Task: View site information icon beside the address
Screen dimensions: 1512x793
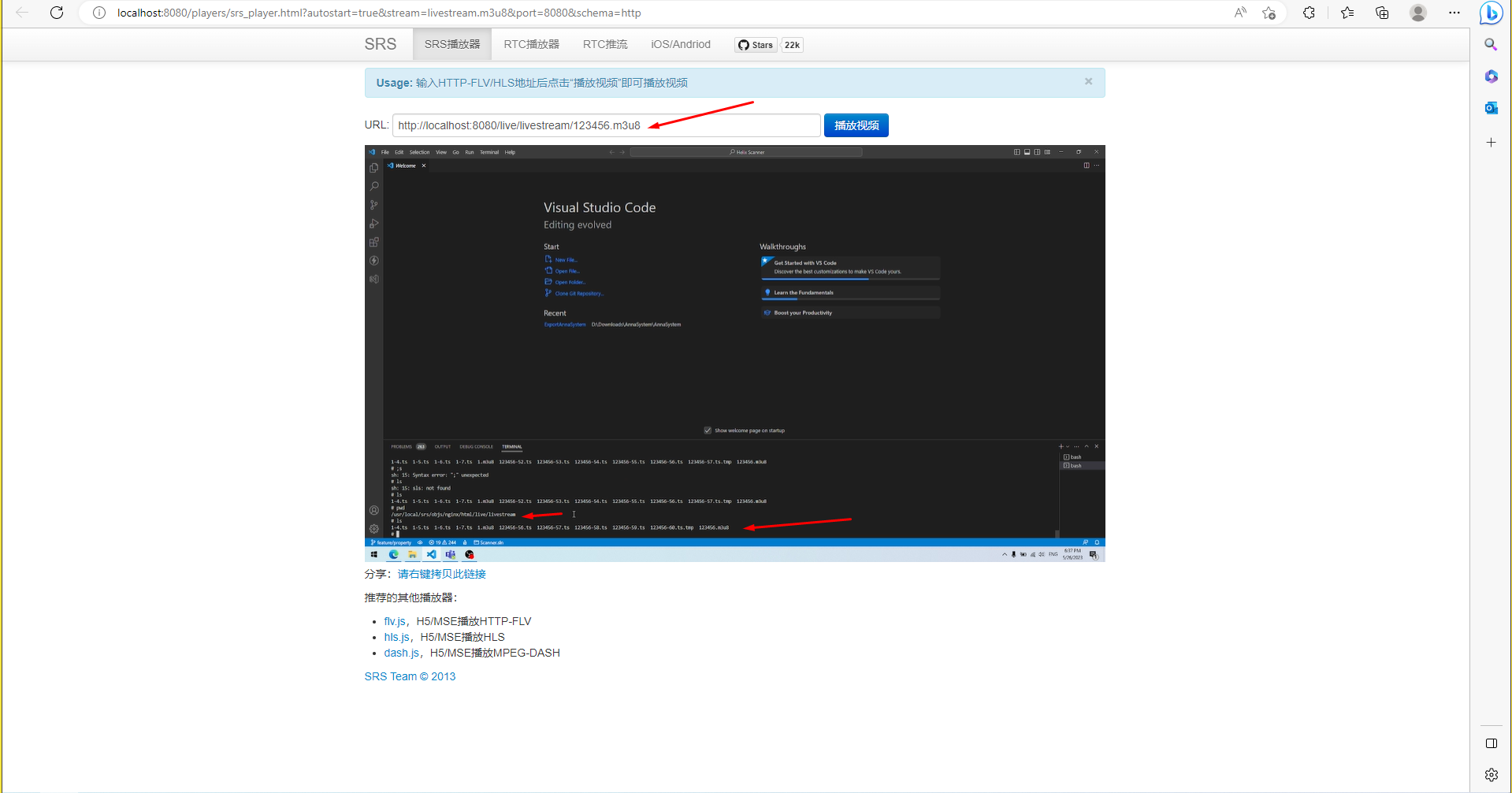Action: [99, 13]
